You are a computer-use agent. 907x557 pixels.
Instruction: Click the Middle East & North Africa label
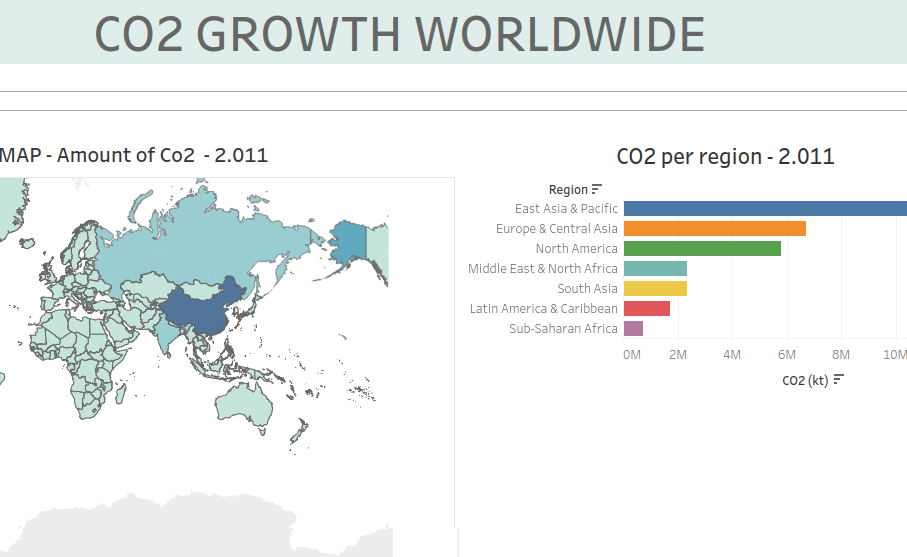543,269
